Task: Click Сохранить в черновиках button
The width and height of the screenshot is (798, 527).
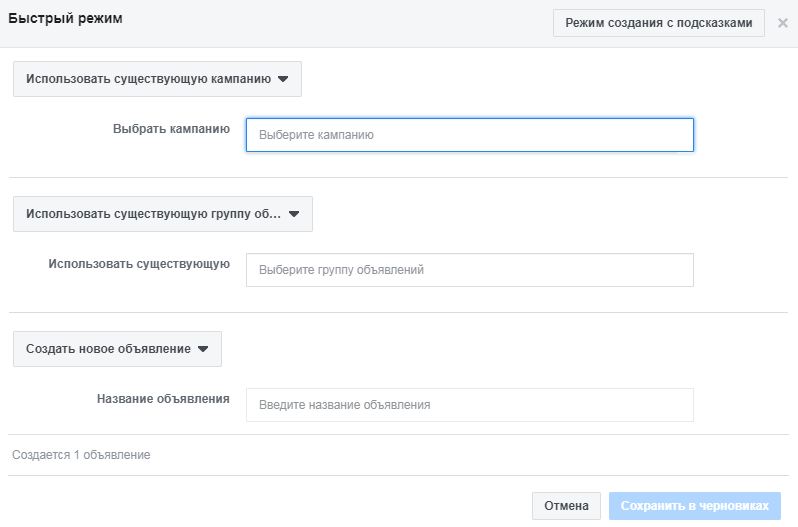Action: click(x=694, y=506)
